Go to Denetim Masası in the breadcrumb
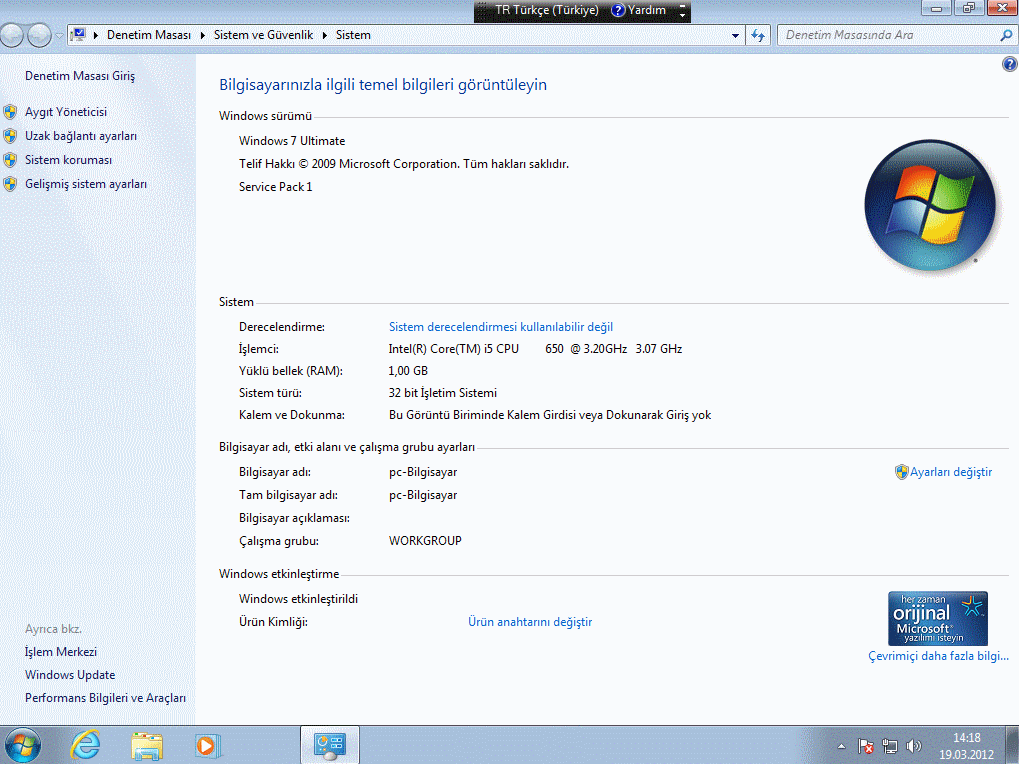The width and height of the screenshot is (1019, 764). tap(149, 35)
